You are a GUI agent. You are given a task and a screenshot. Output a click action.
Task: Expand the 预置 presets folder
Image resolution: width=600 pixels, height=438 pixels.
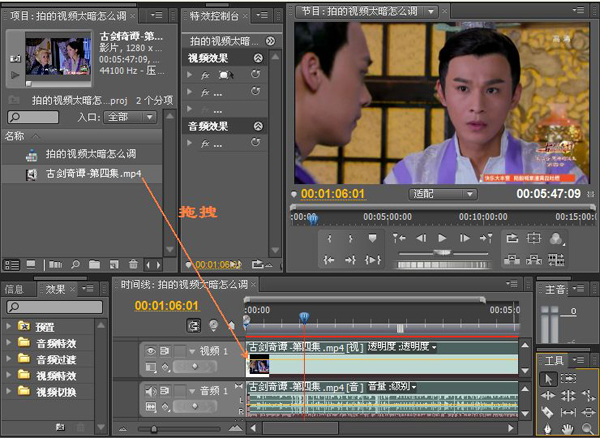(8, 326)
